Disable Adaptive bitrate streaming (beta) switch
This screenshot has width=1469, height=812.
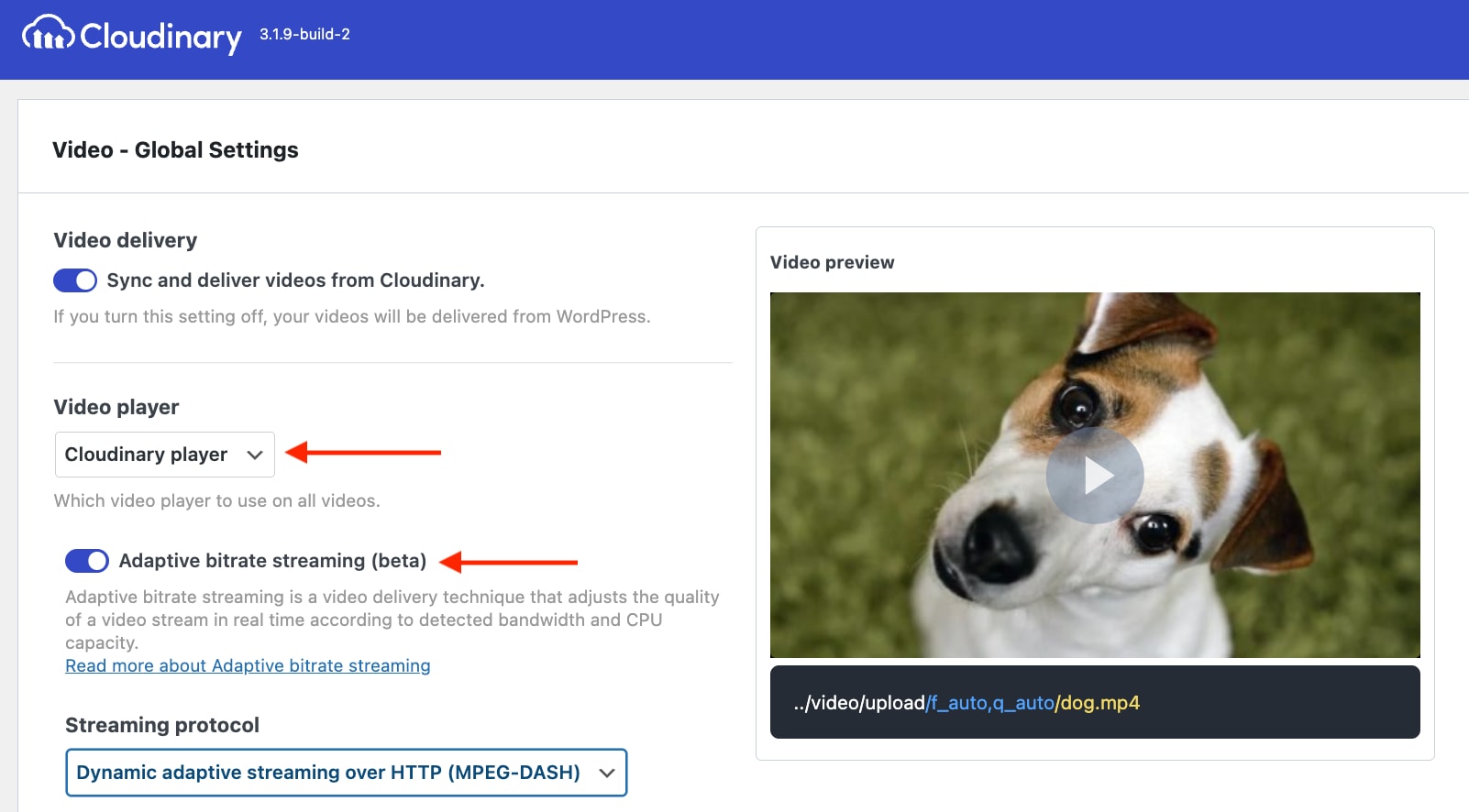[87, 561]
